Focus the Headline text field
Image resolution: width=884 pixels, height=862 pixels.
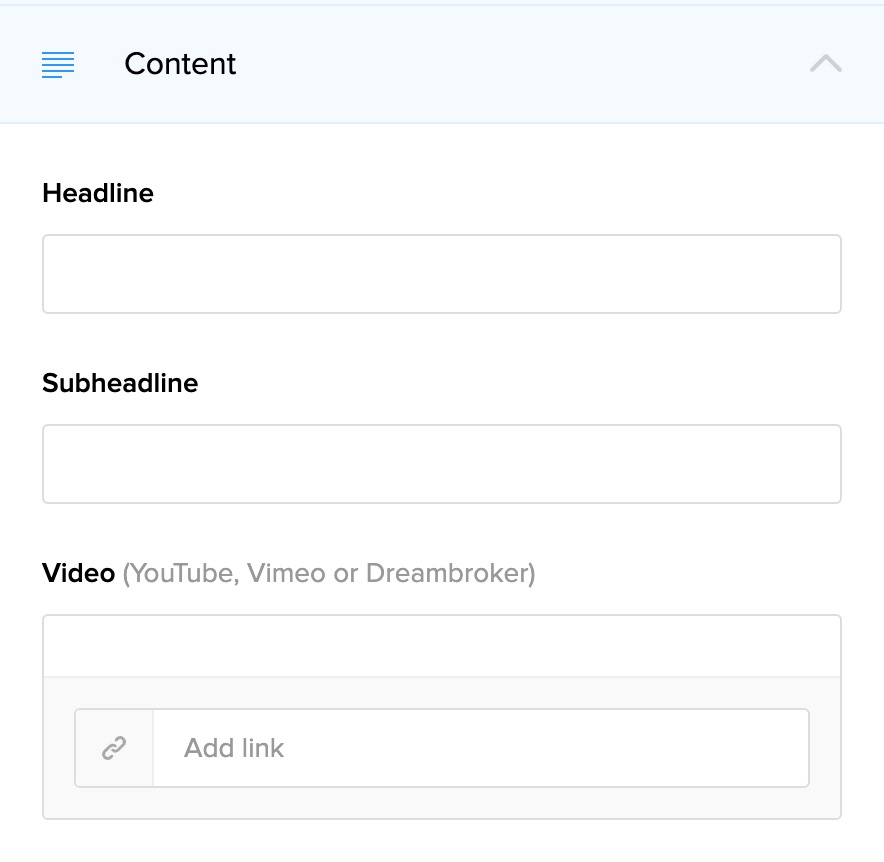(x=441, y=274)
